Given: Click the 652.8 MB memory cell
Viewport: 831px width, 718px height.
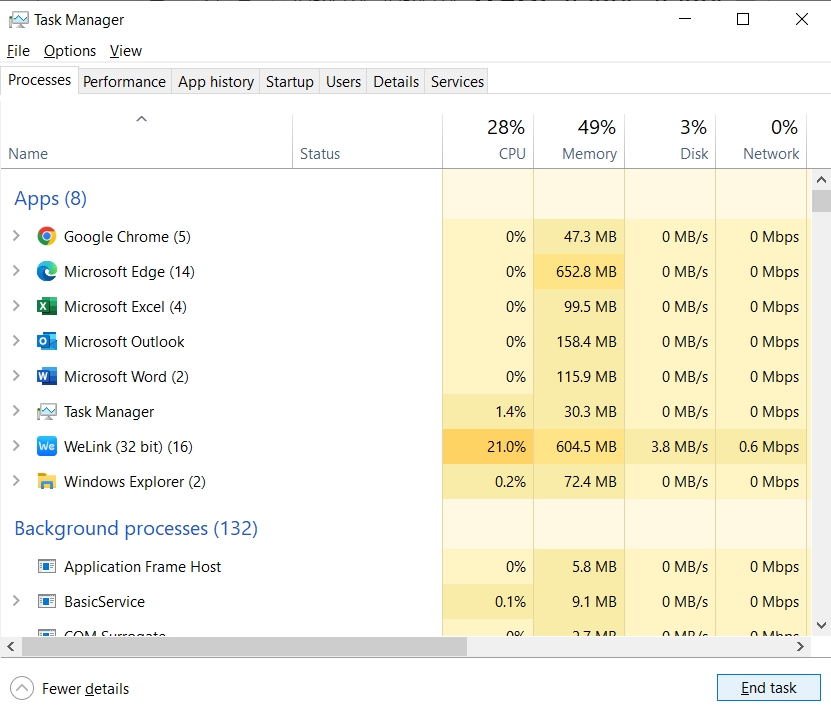Looking at the screenshot, I should (579, 271).
